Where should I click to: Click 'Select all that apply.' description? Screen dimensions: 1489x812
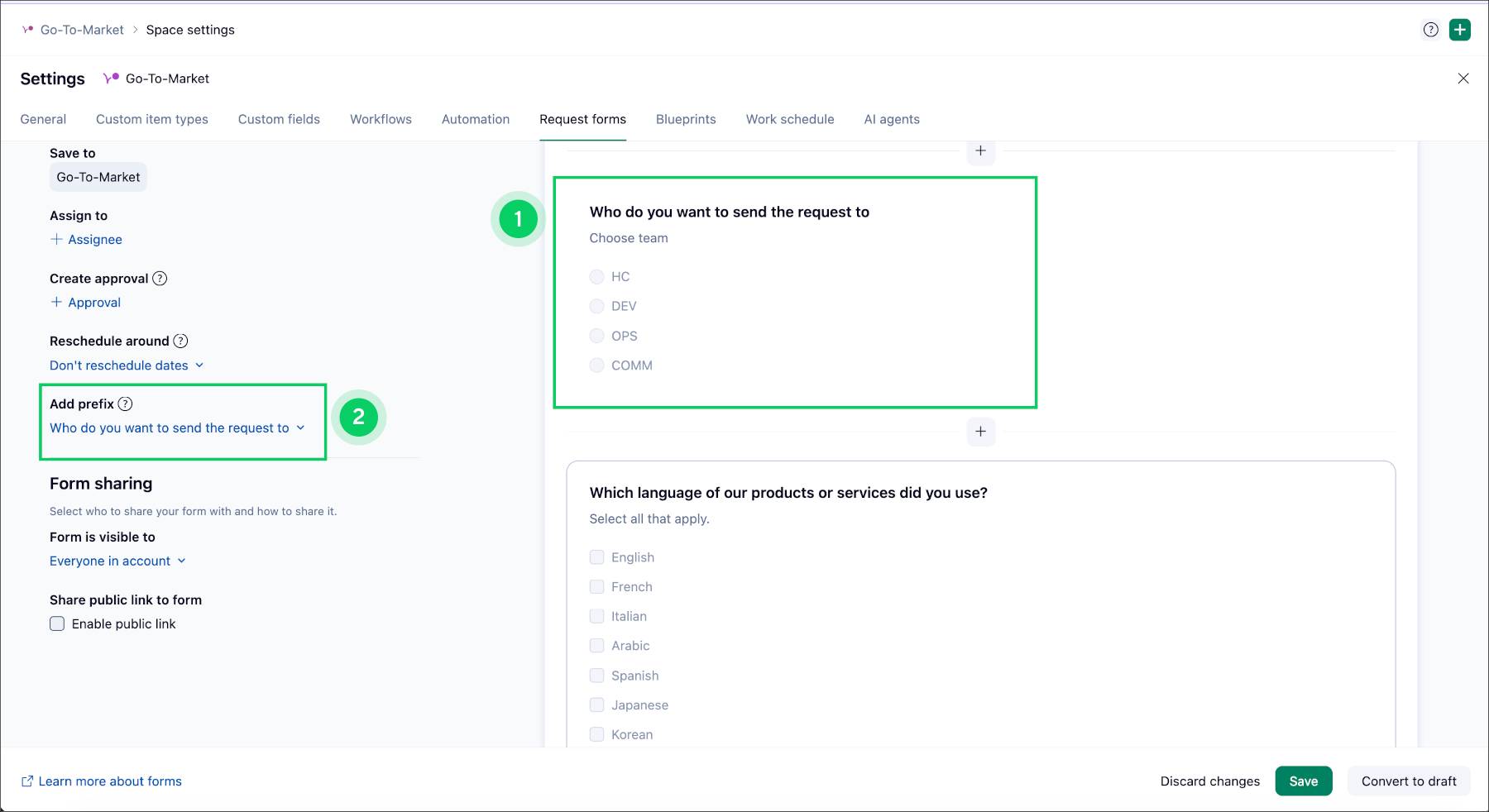[649, 518]
